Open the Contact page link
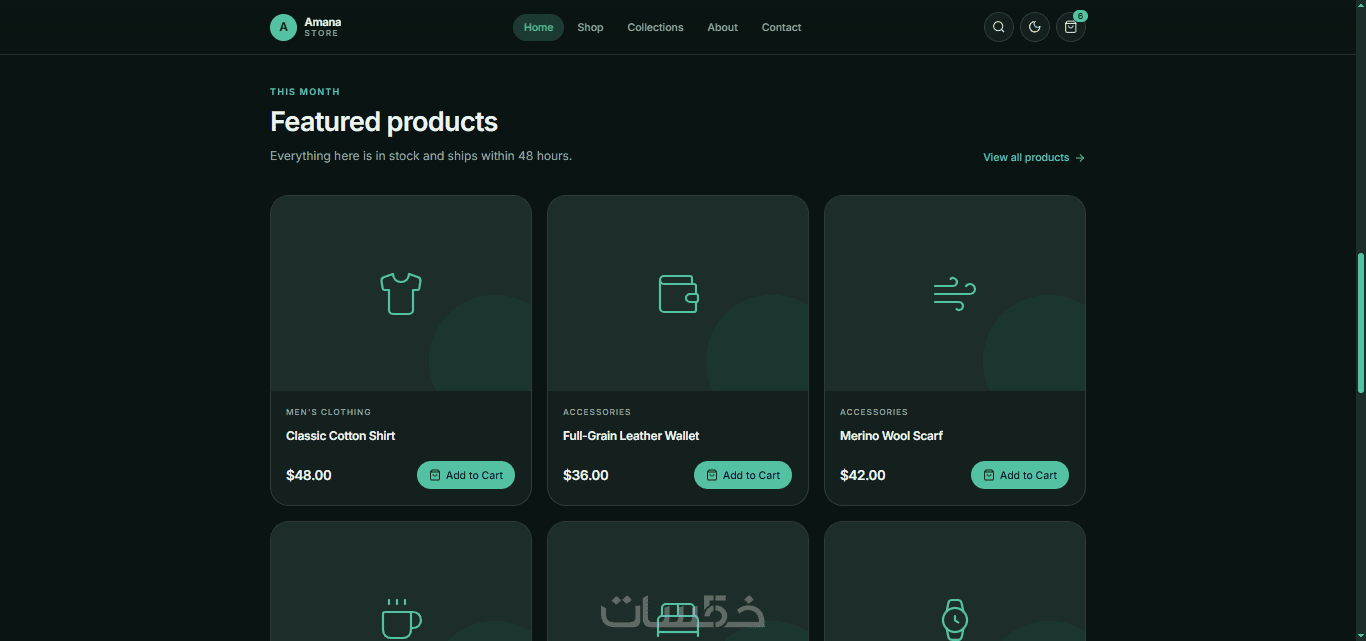 (x=781, y=27)
